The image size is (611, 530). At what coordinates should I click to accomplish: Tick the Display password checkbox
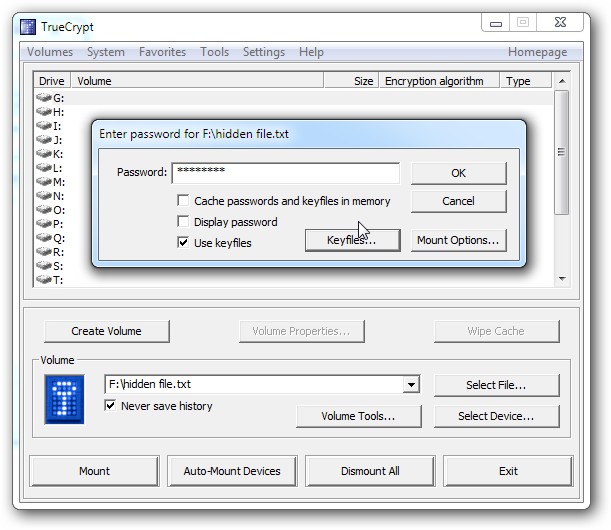(183, 221)
